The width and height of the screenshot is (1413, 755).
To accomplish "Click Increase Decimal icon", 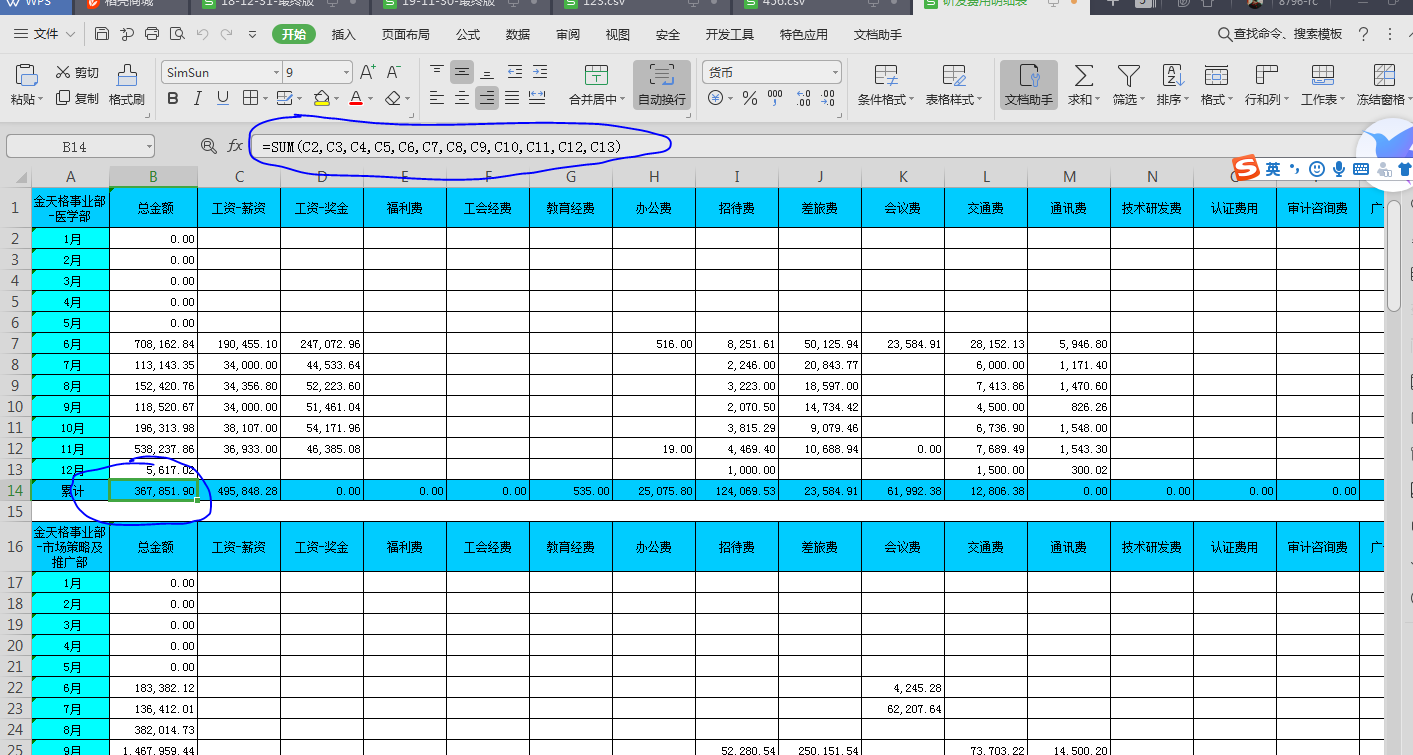I will (802, 98).
